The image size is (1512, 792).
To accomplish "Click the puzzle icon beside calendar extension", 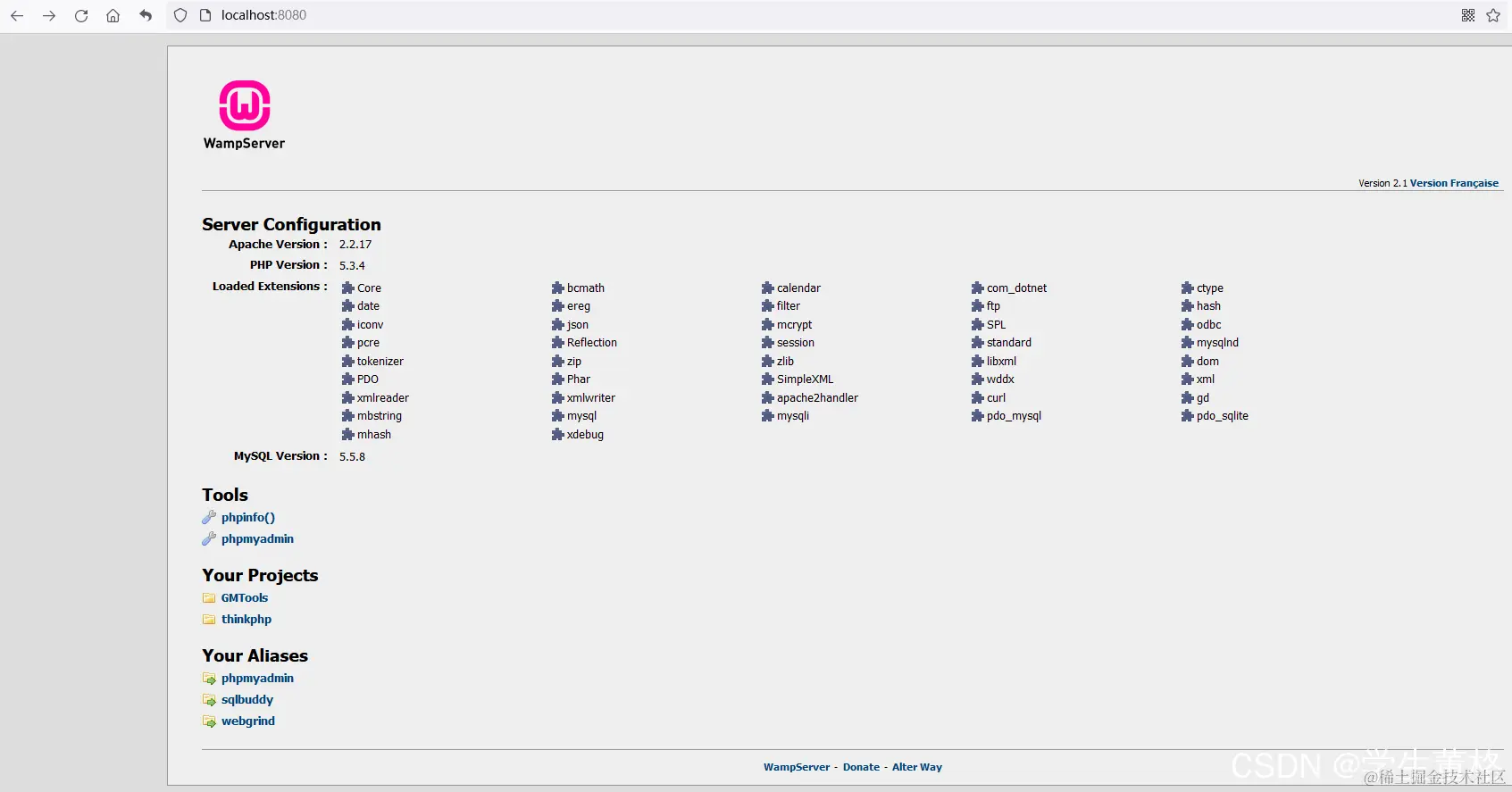I will (x=768, y=288).
